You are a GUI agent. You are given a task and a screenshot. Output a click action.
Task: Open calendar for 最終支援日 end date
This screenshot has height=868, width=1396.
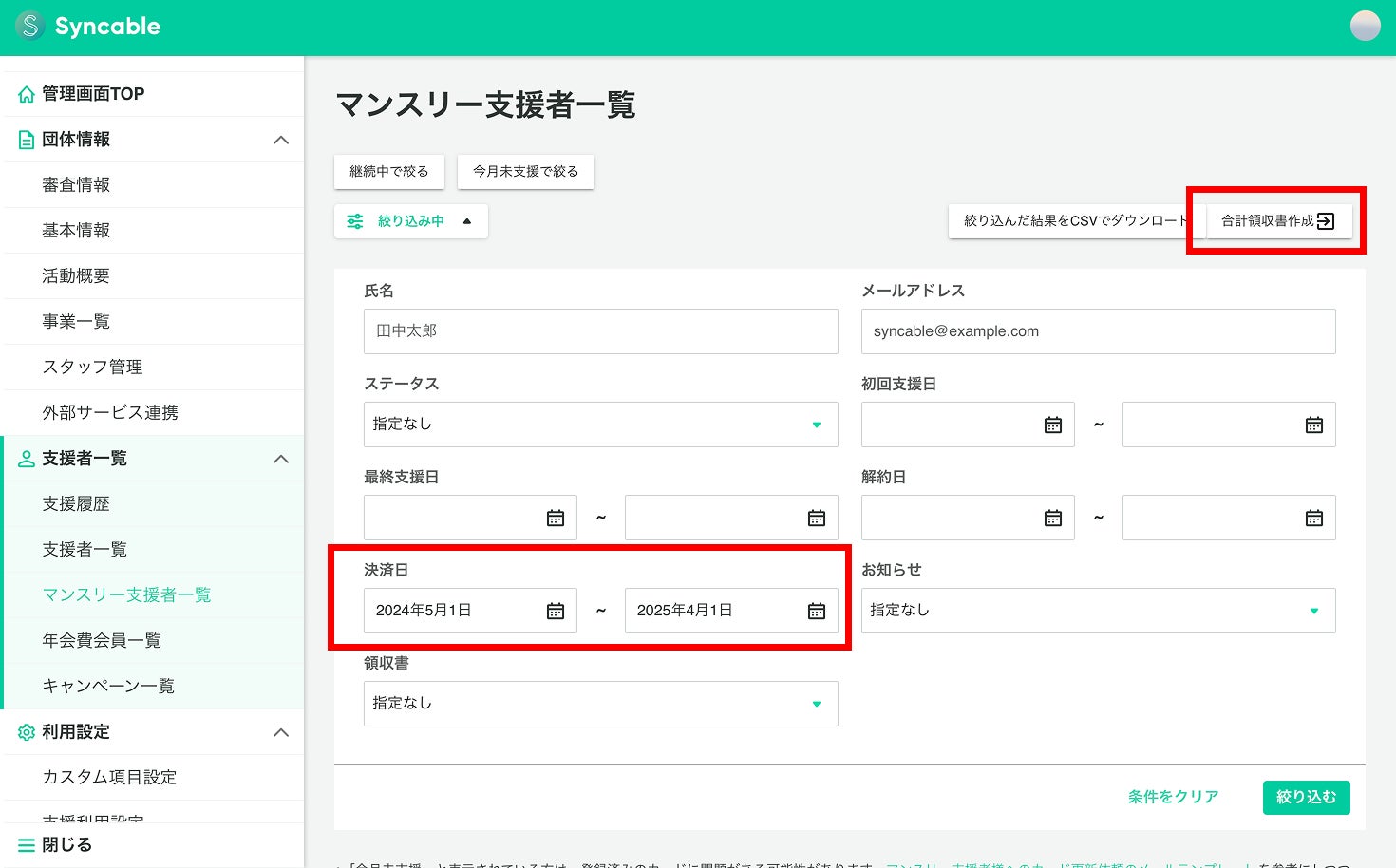coord(817,518)
